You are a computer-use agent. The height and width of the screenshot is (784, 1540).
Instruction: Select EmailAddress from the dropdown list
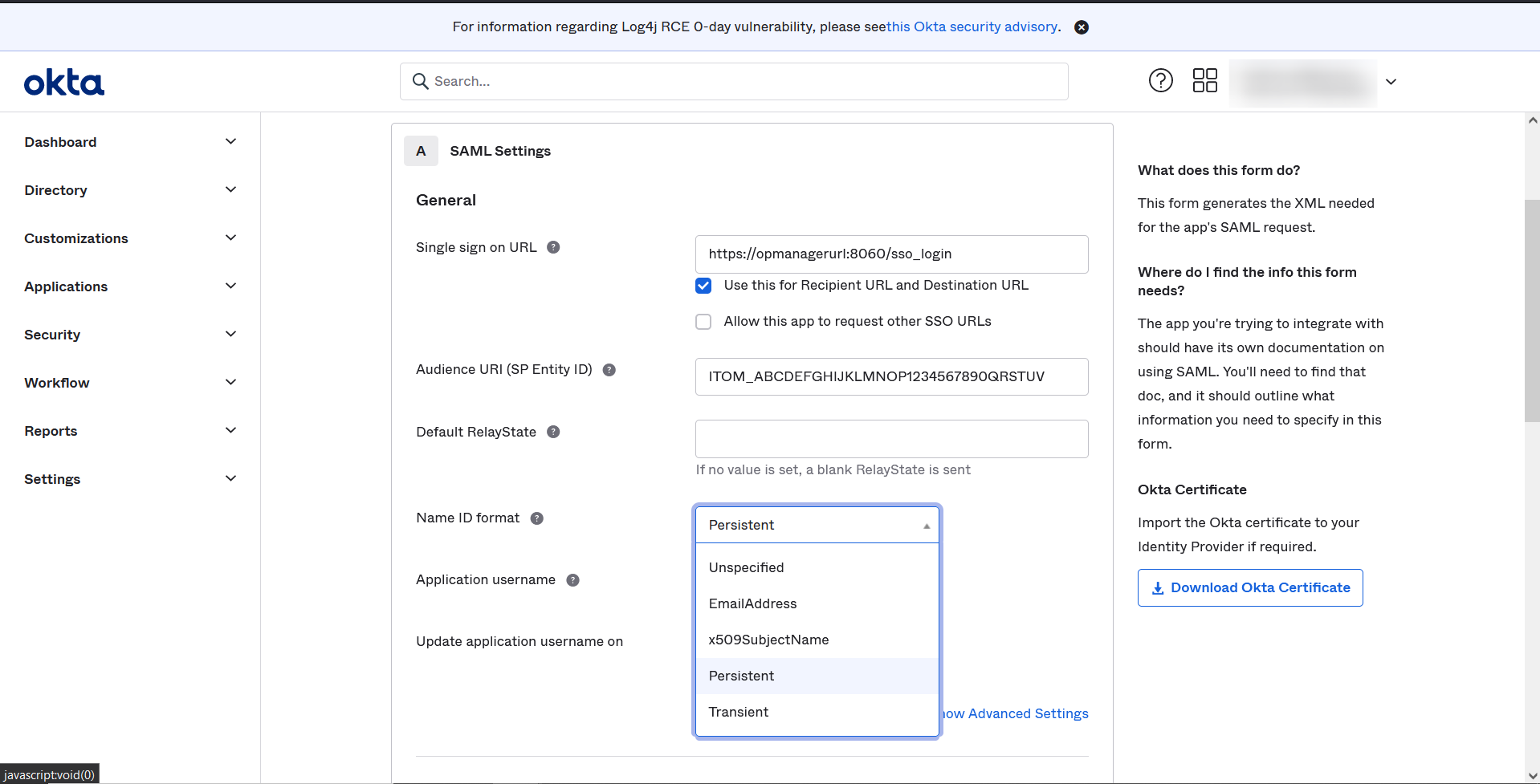752,603
